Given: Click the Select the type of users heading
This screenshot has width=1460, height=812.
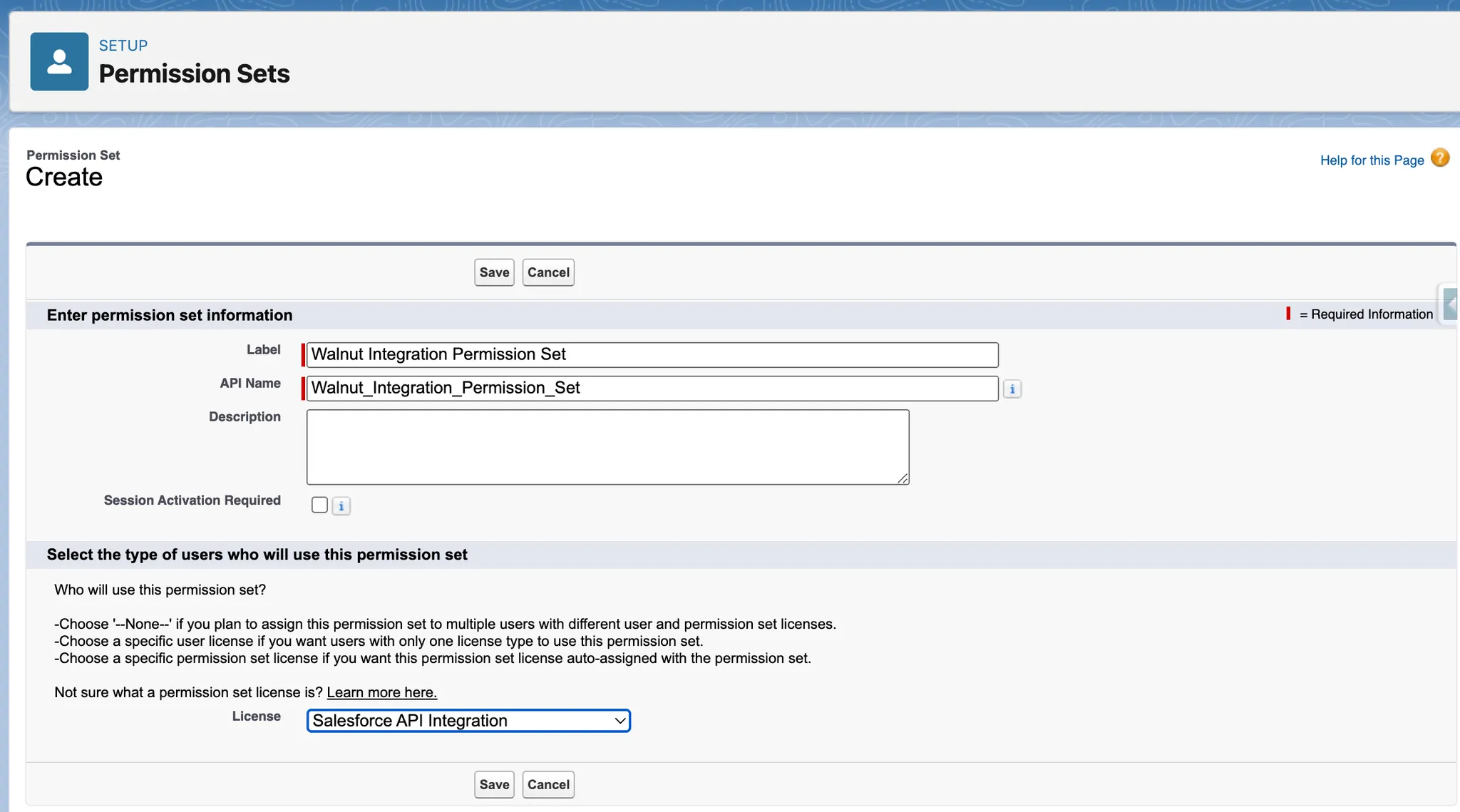Looking at the screenshot, I should 257,555.
